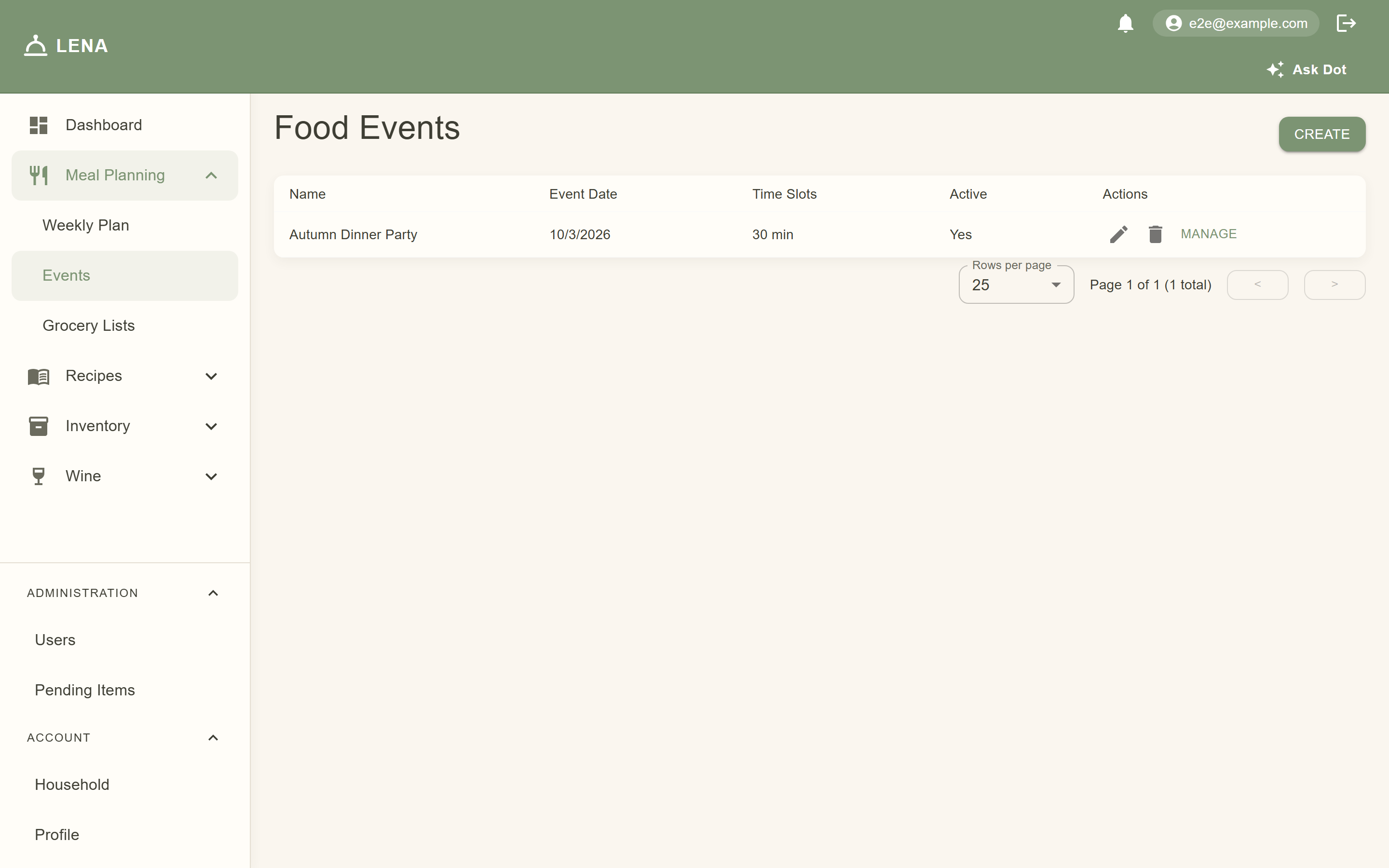Collapse the Account section
Image resolution: width=1389 pixels, height=868 pixels.
pyautogui.click(x=124, y=738)
